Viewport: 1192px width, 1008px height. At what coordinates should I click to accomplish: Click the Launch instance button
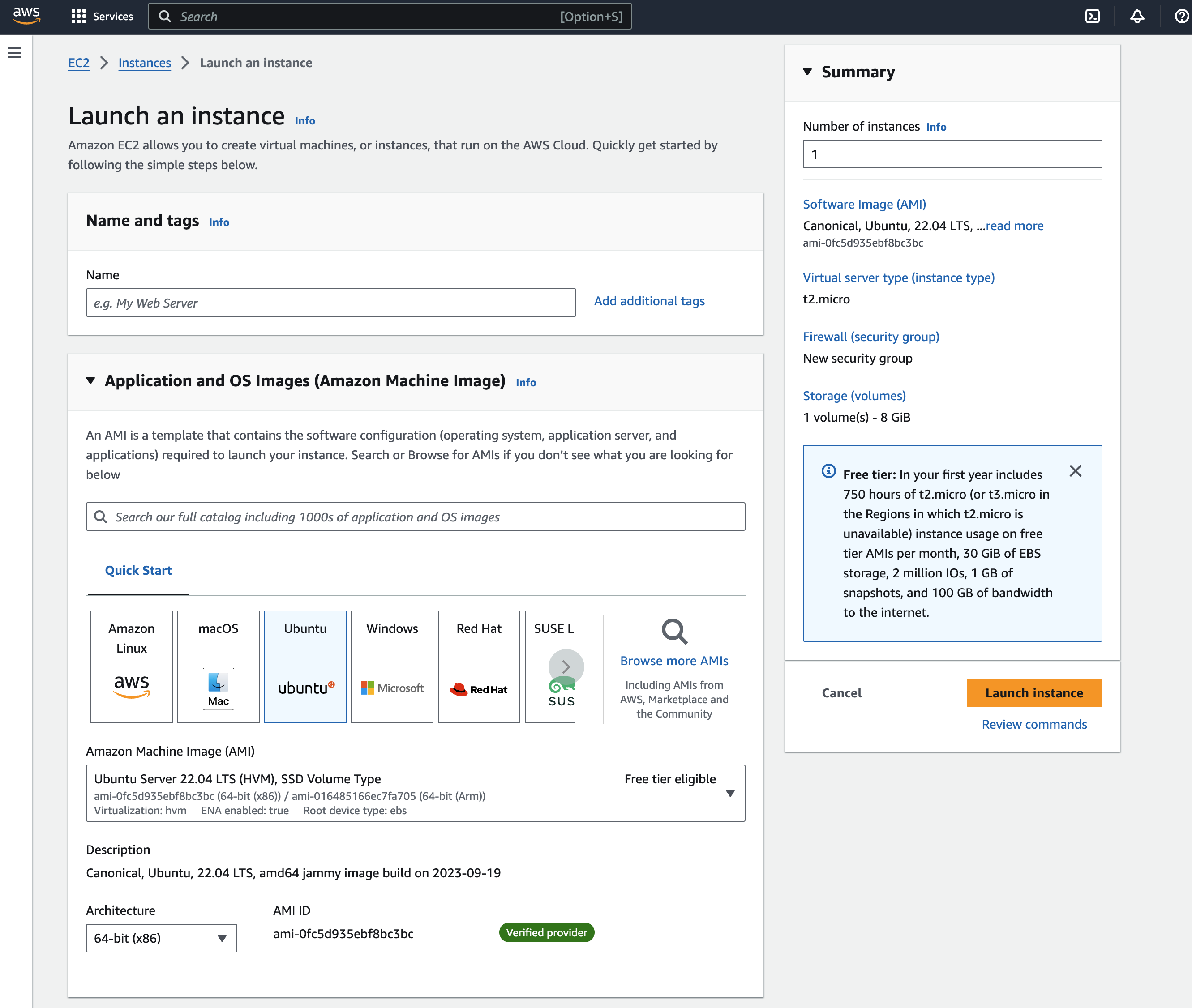click(1034, 693)
